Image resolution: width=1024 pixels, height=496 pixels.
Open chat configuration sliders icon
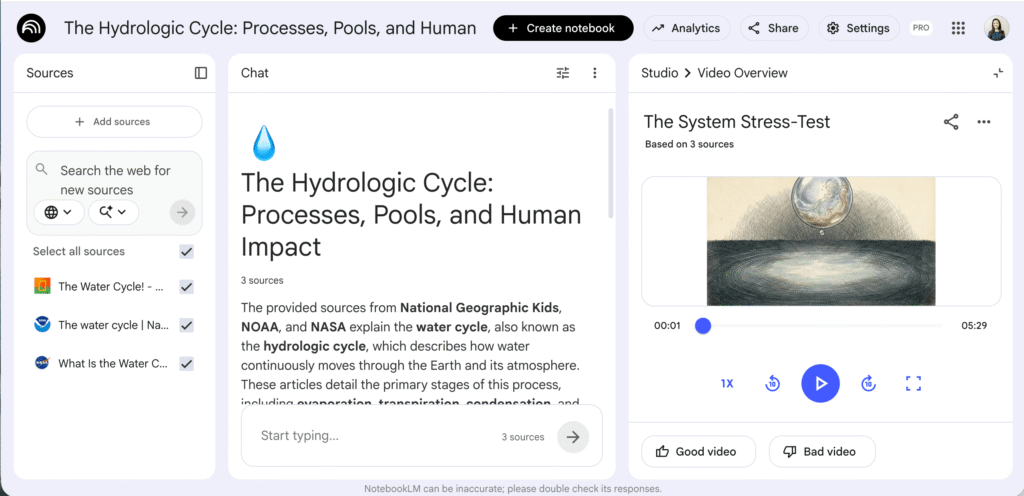coord(563,73)
